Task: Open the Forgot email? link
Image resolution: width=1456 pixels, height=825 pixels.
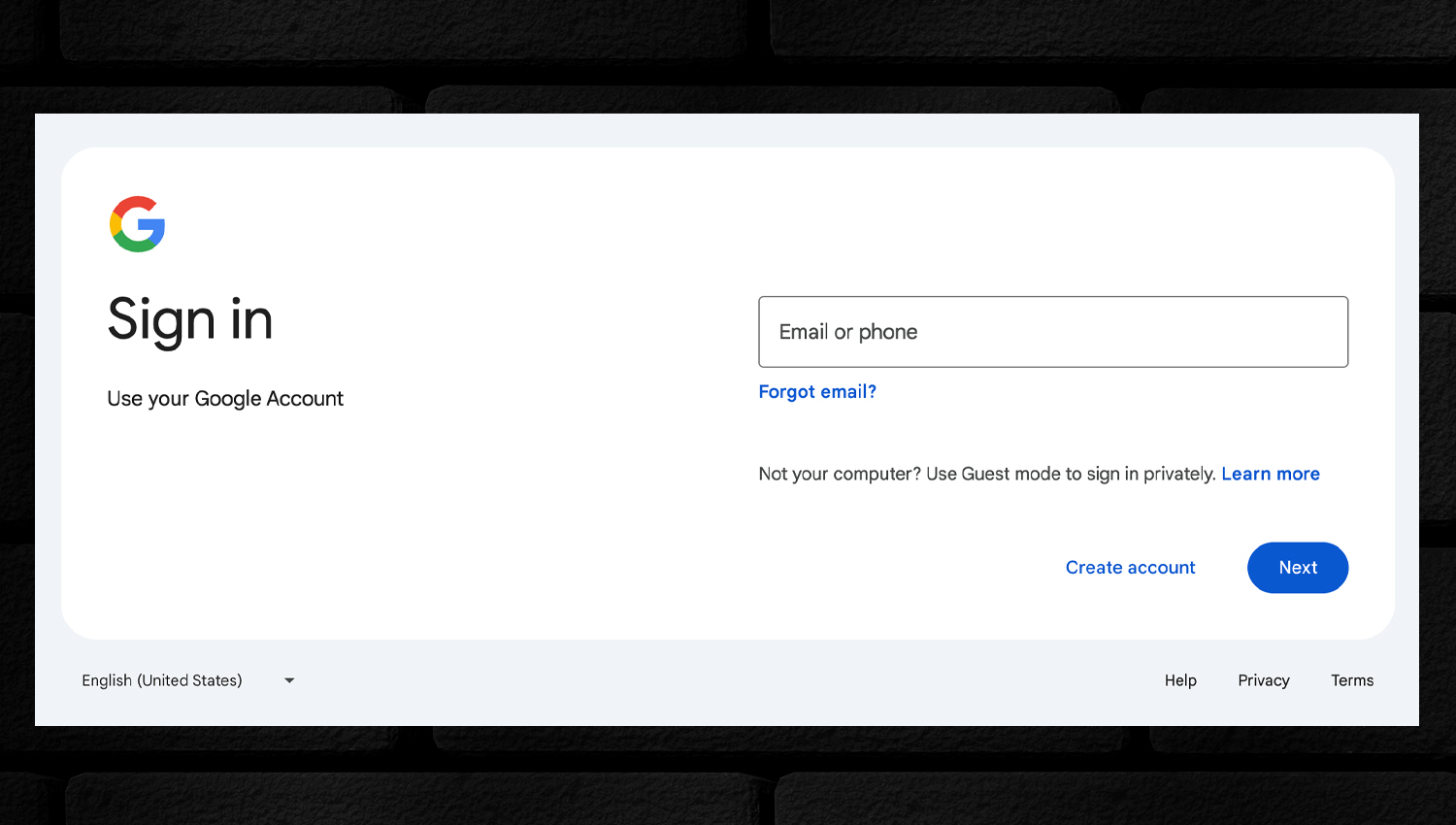Action: (817, 392)
